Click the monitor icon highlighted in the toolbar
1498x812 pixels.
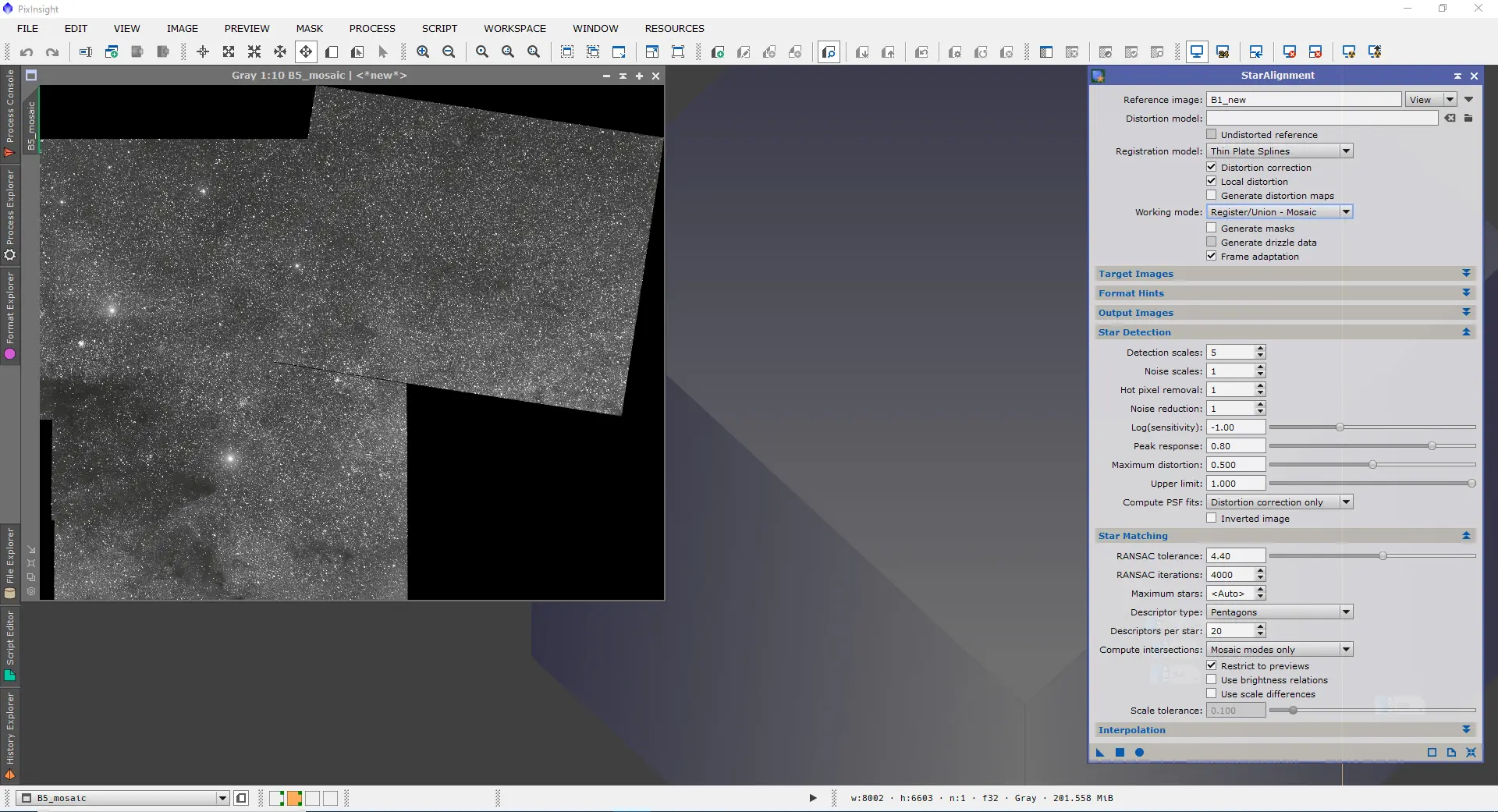click(1196, 52)
